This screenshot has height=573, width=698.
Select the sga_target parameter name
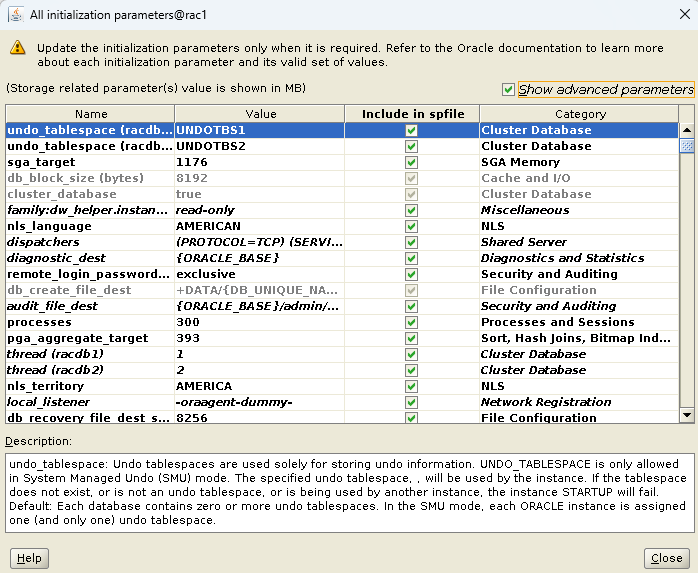tap(90, 163)
